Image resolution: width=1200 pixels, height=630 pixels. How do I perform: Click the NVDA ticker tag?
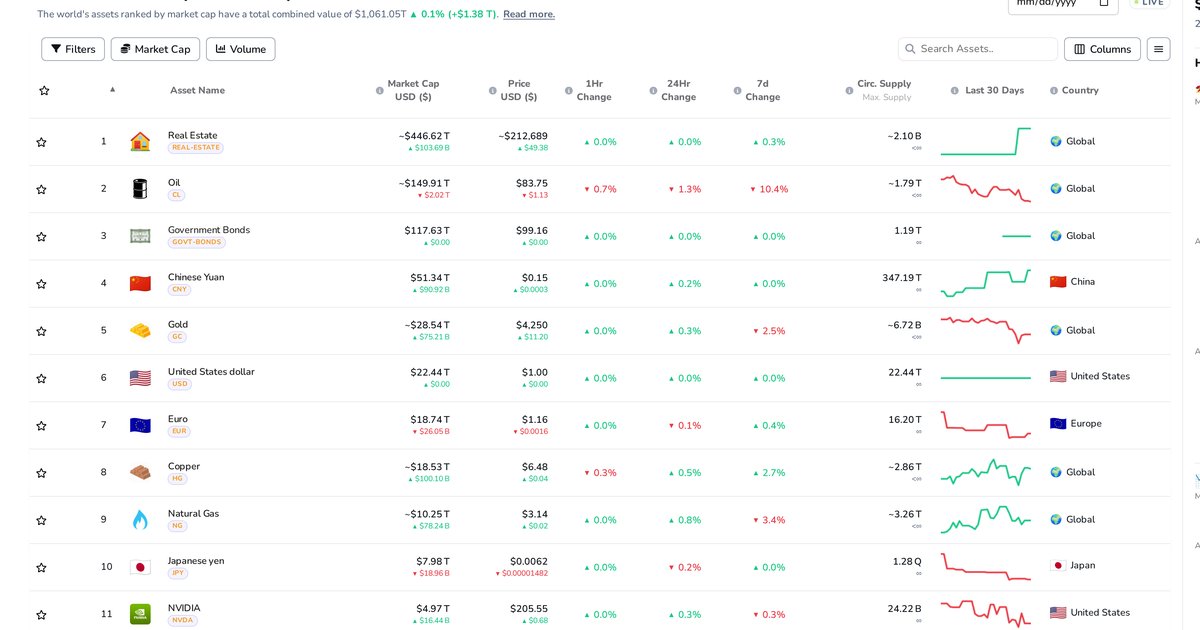click(x=182, y=620)
